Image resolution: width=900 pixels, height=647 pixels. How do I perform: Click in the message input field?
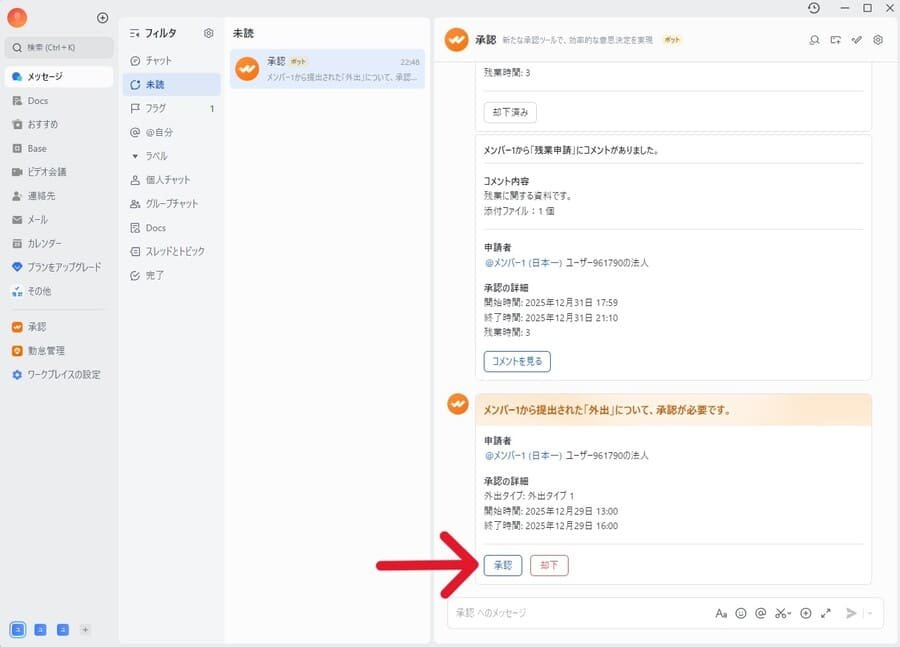coord(580,613)
